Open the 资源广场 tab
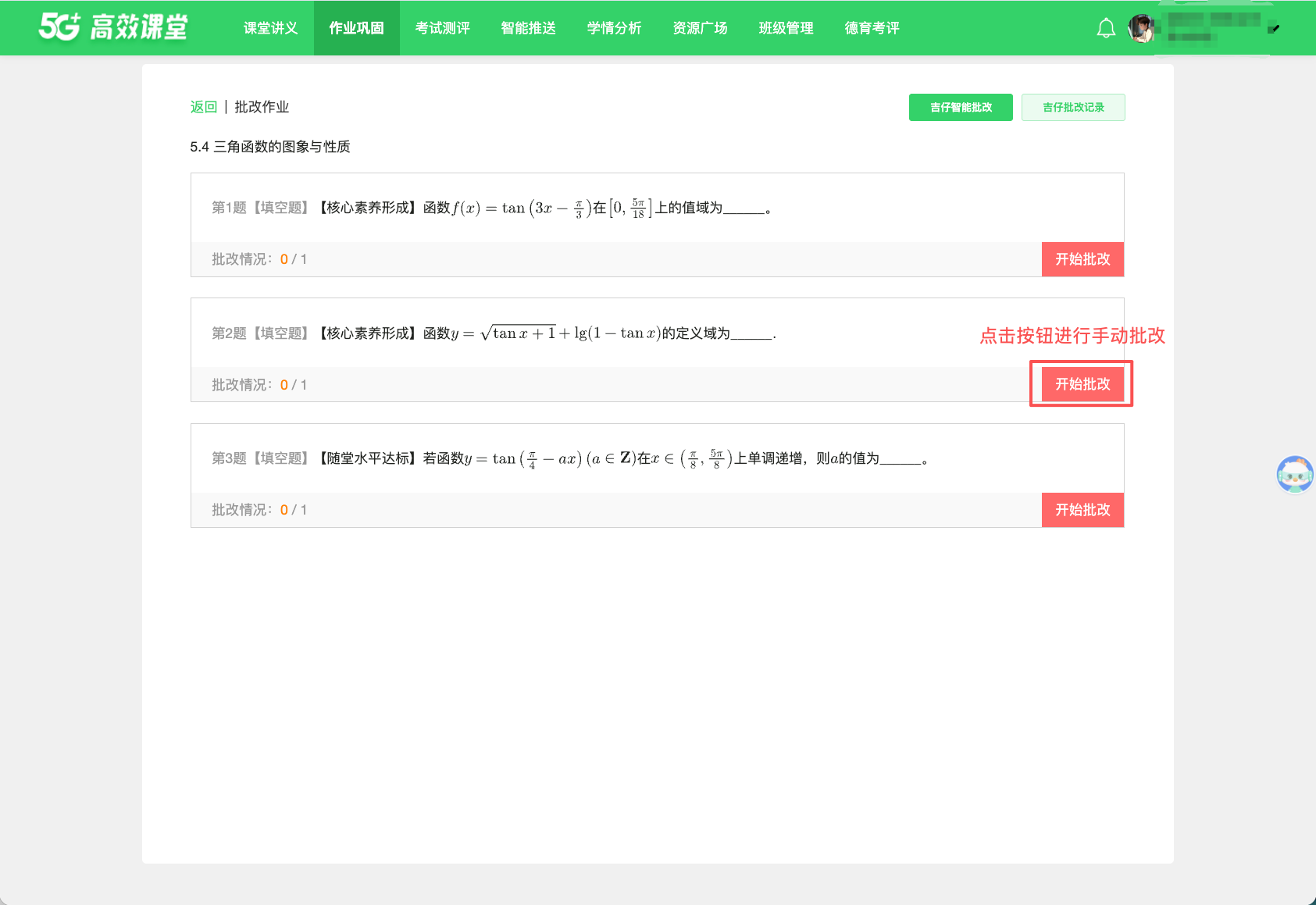Viewport: 1316px width, 905px height. [701, 28]
